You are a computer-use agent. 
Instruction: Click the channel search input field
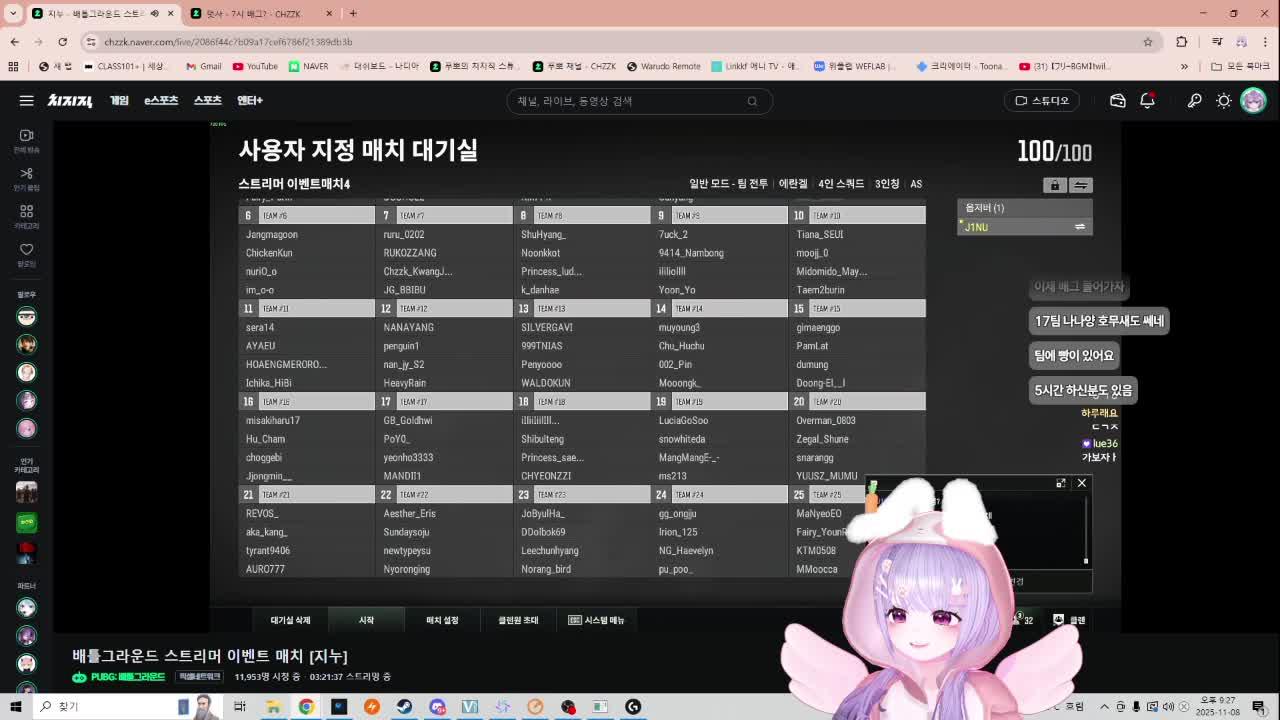tap(640, 100)
